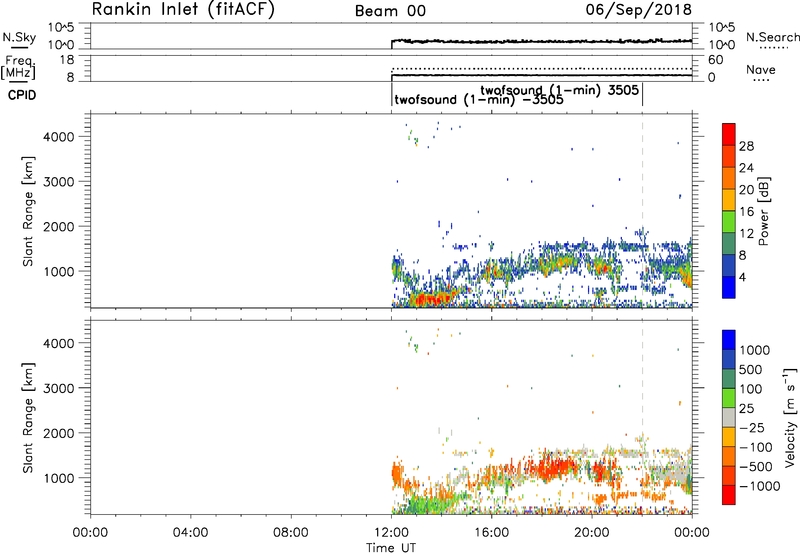Click the "500" tick on the Velocity colorbar

(750, 370)
